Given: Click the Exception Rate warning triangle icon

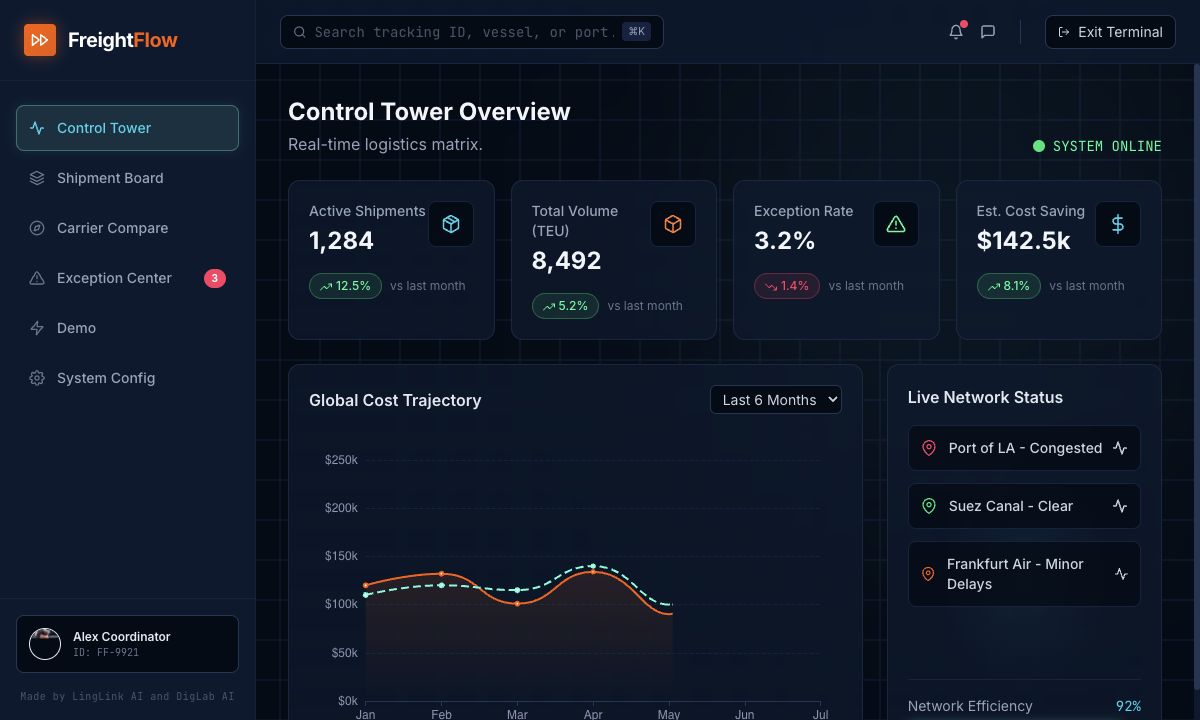Looking at the screenshot, I should click(x=896, y=224).
